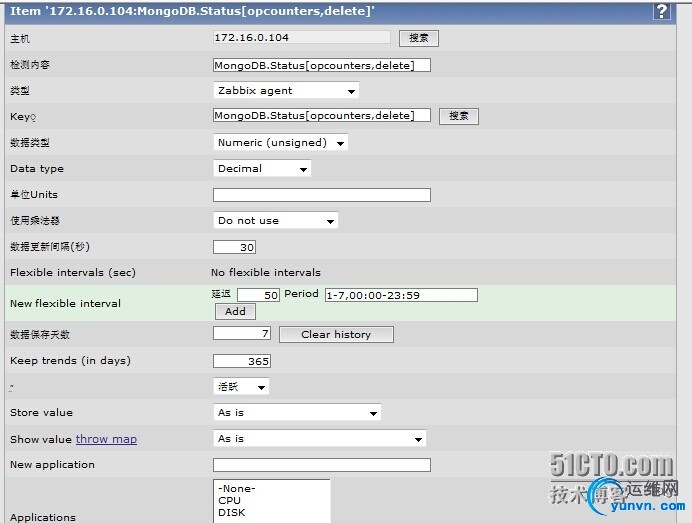The image size is (692, 523).
Task: Open the throw map link
Action: click(106, 439)
